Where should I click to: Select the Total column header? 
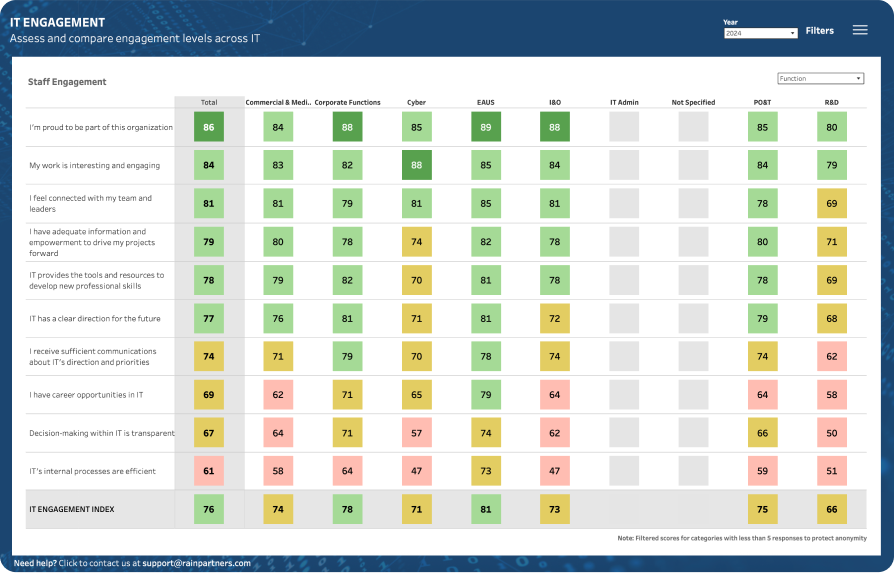coord(209,103)
